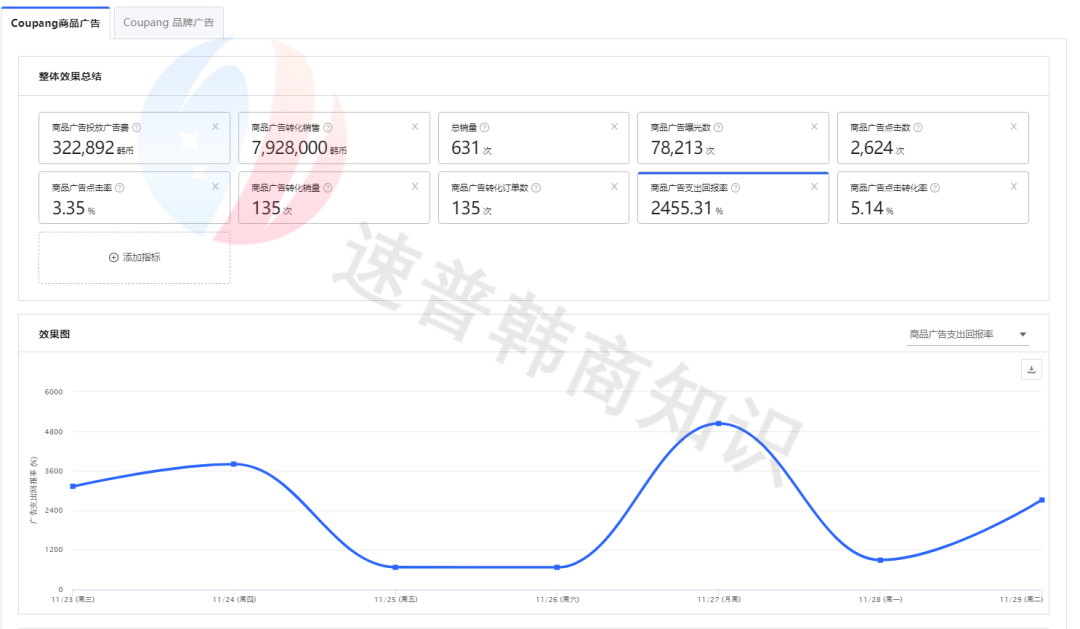Switch to the Coupang 品牌广告 tab

click(168, 22)
